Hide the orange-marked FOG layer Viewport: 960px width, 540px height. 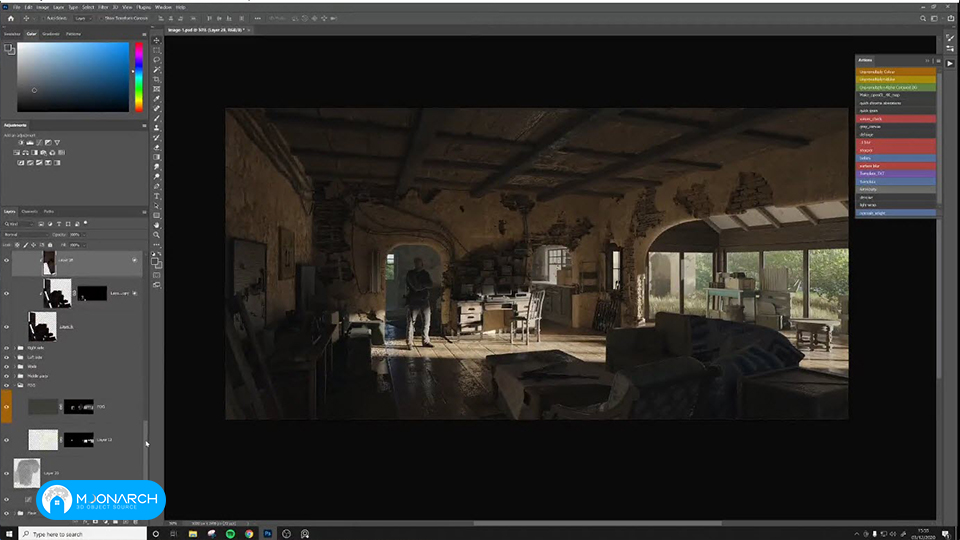(7, 407)
